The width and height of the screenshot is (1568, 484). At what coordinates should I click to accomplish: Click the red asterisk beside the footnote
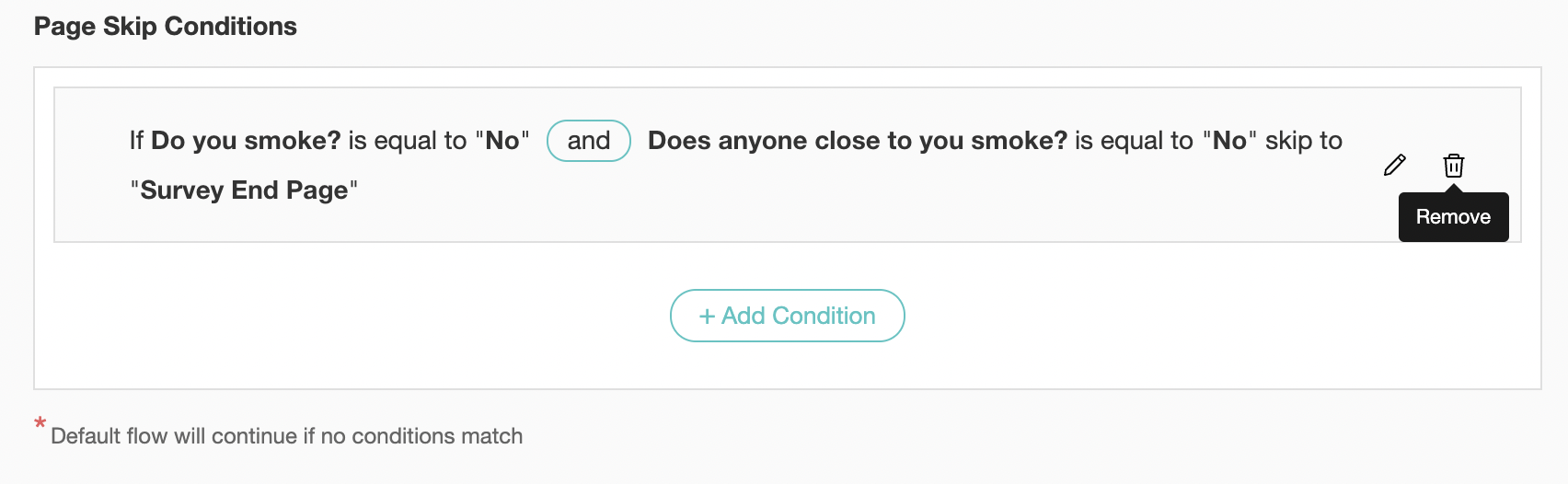point(40,424)
